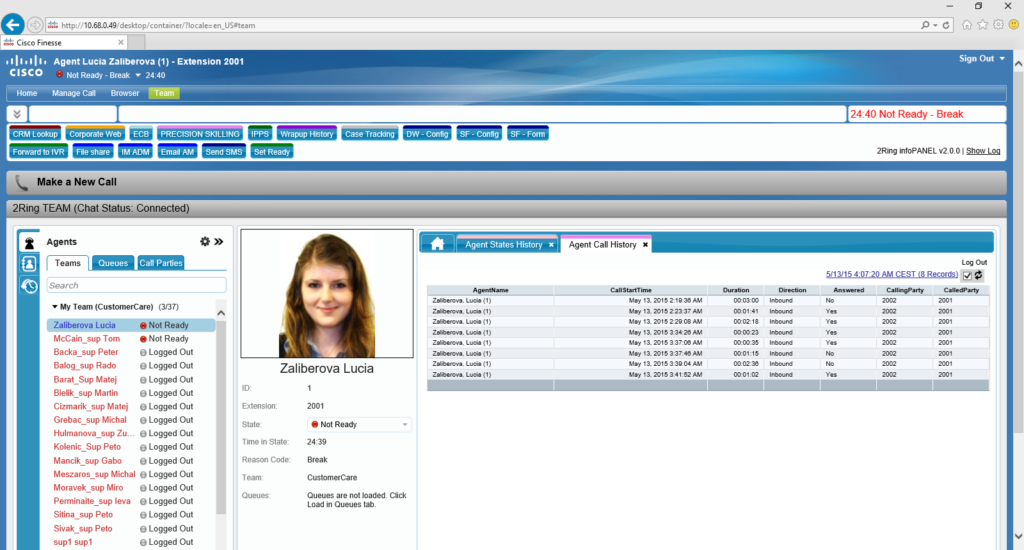Screen dimensions: 1024x550
Task: Collapse My Team (CustomerCare) group
Action: 55,306
